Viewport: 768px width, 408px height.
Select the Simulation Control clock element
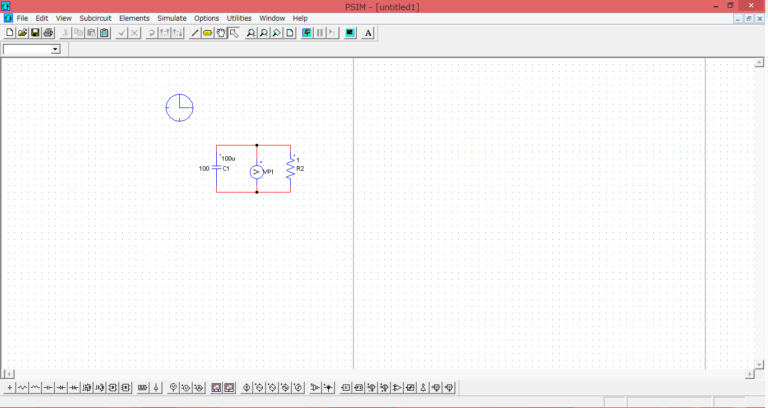179,108
